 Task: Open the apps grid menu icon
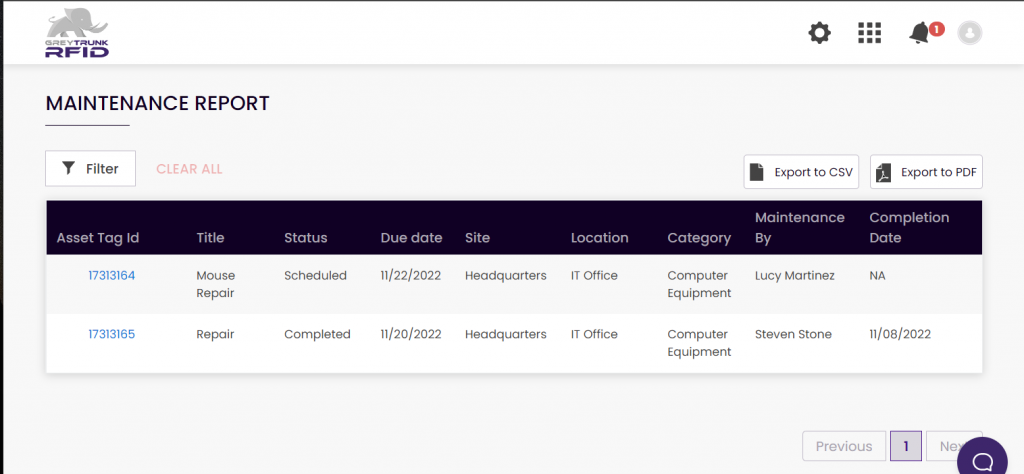click(x=869, y=33)
